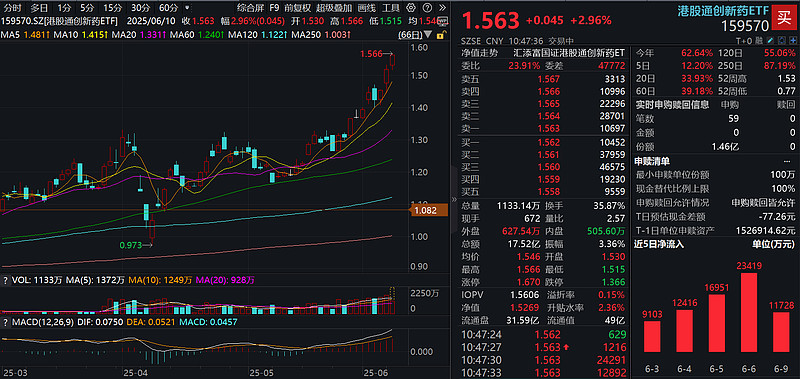
Task: Click the 委比 value 23.91%
Action: [523, 65]
